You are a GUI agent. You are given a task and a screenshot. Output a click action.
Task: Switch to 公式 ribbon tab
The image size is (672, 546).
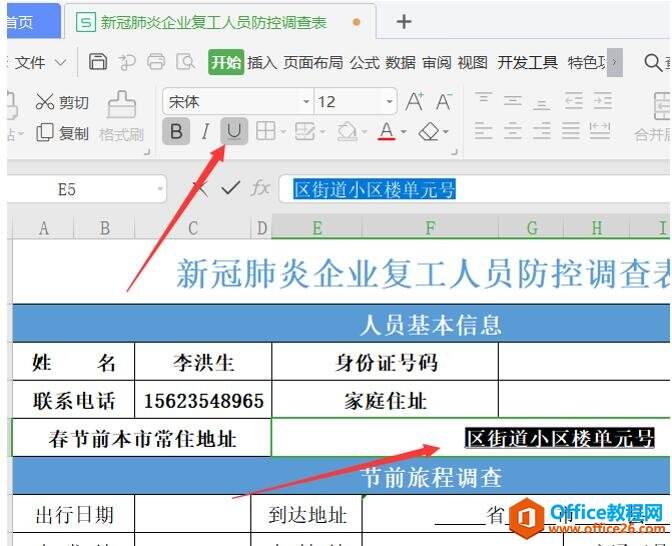click(x=364, y=63)
